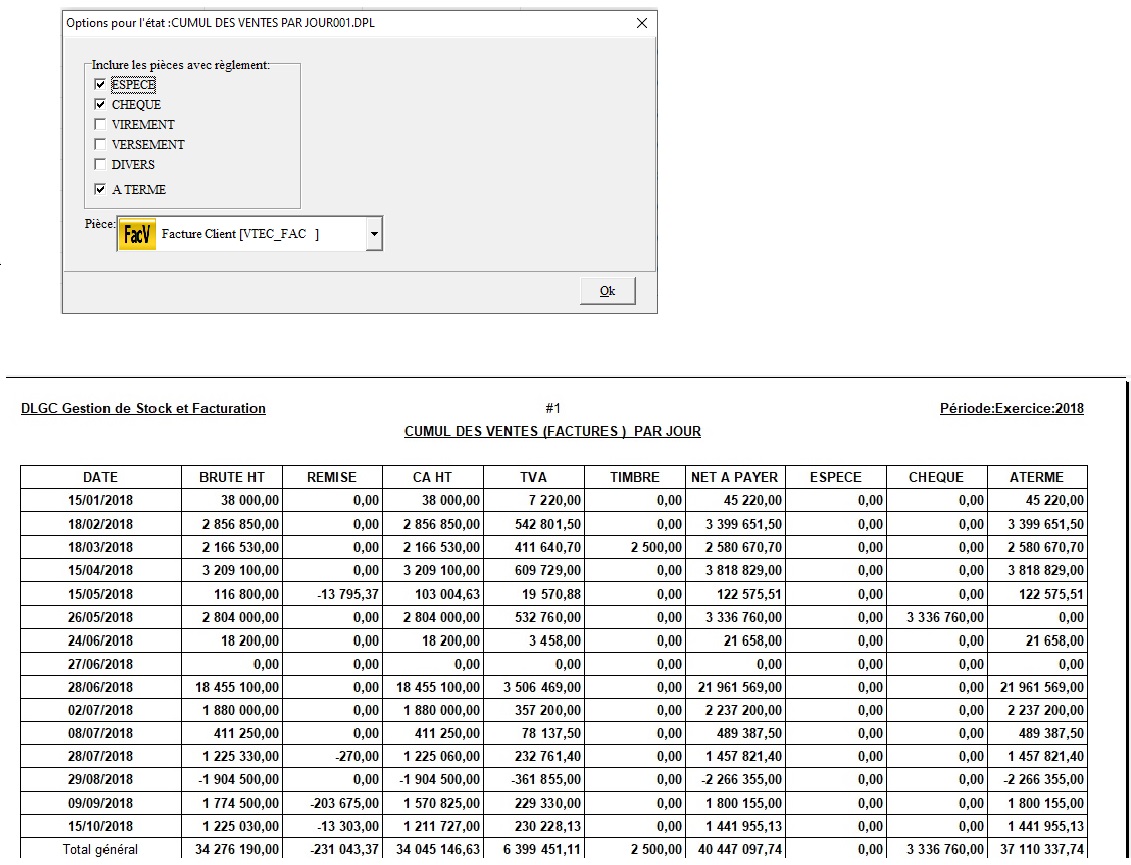Open the Pièce dropdown arrow

(x=374, y=234)
